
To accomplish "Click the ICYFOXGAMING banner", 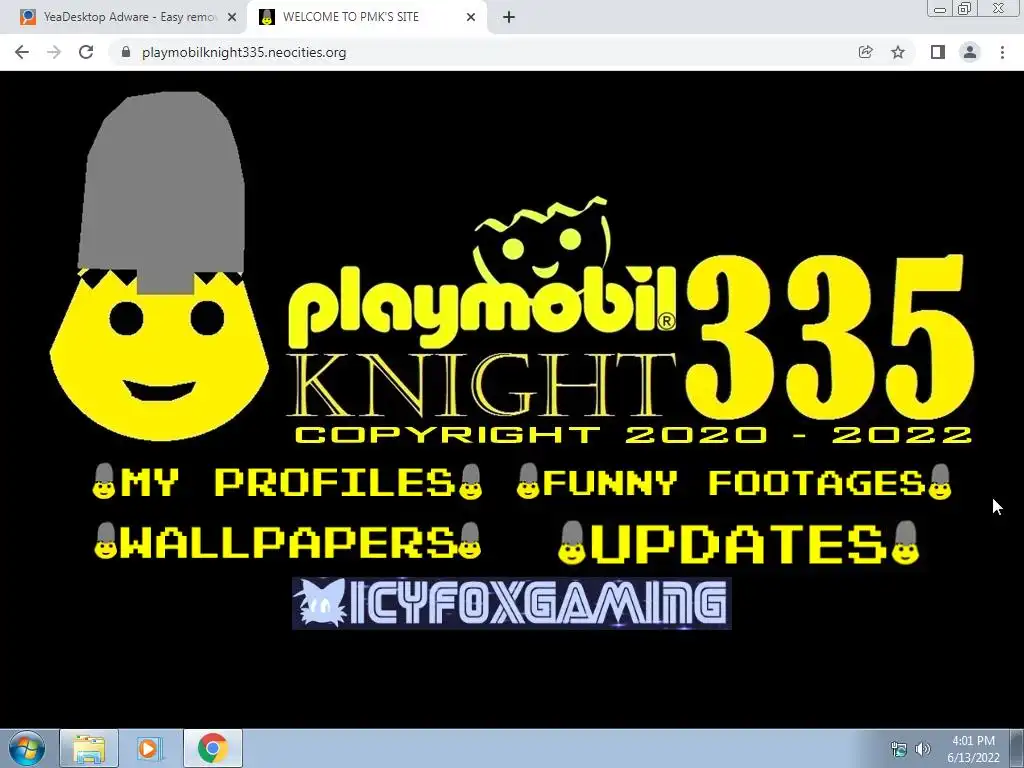I will click(511, 603).
